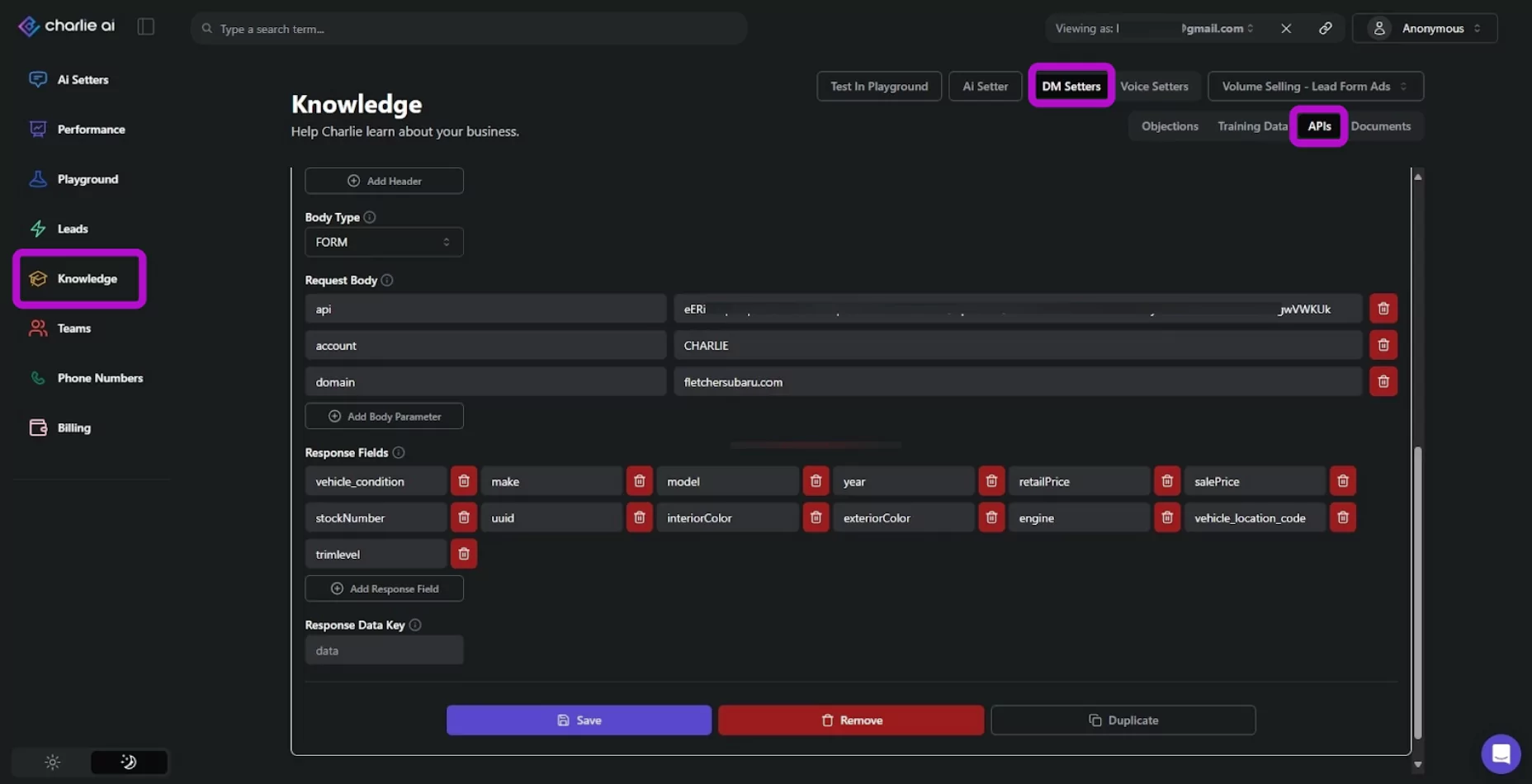
Task: Switch to dark theme moon icon
Action: (x=129, y=762)
